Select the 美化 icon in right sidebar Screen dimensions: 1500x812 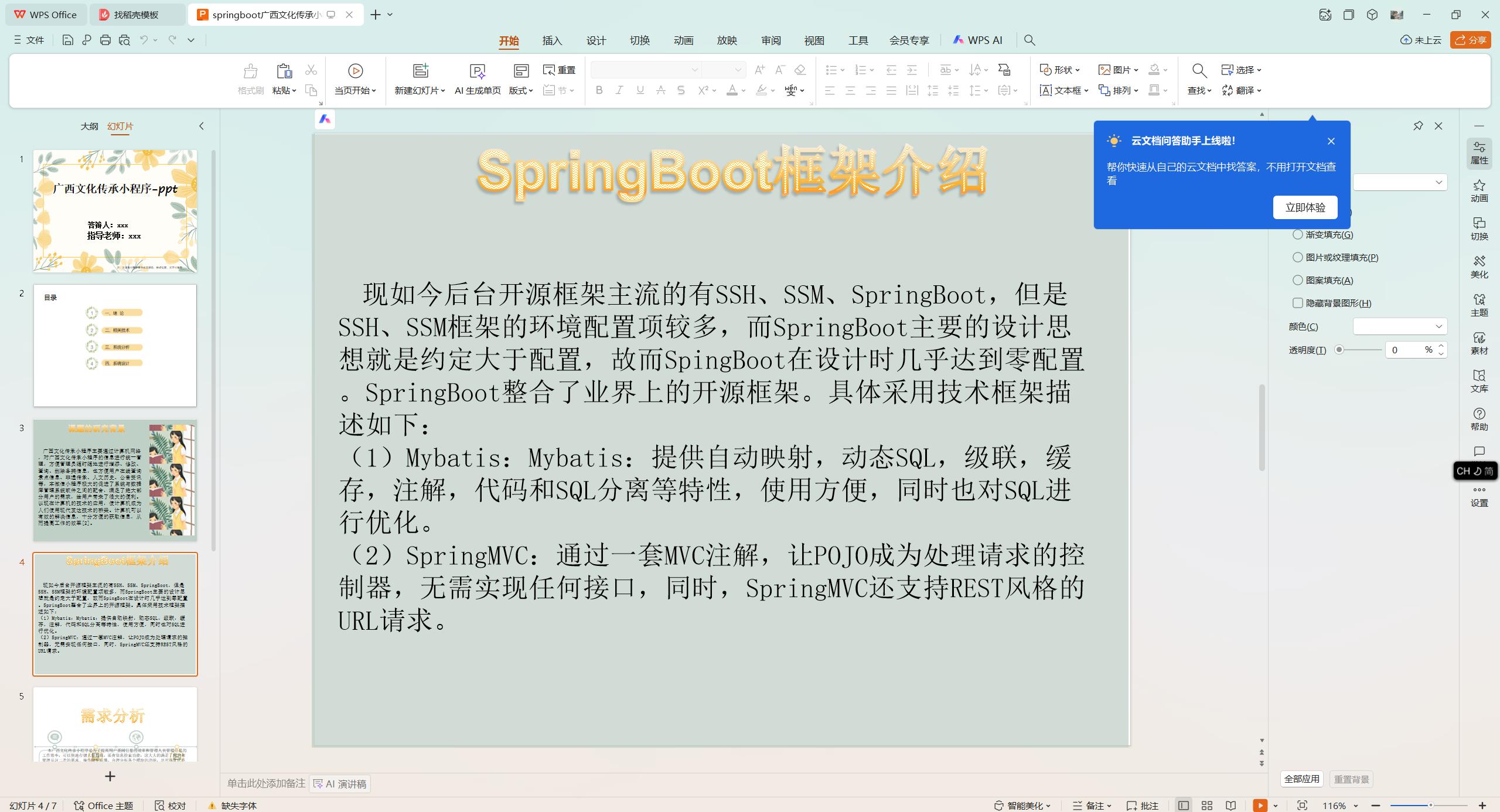tap(1479, 267)
